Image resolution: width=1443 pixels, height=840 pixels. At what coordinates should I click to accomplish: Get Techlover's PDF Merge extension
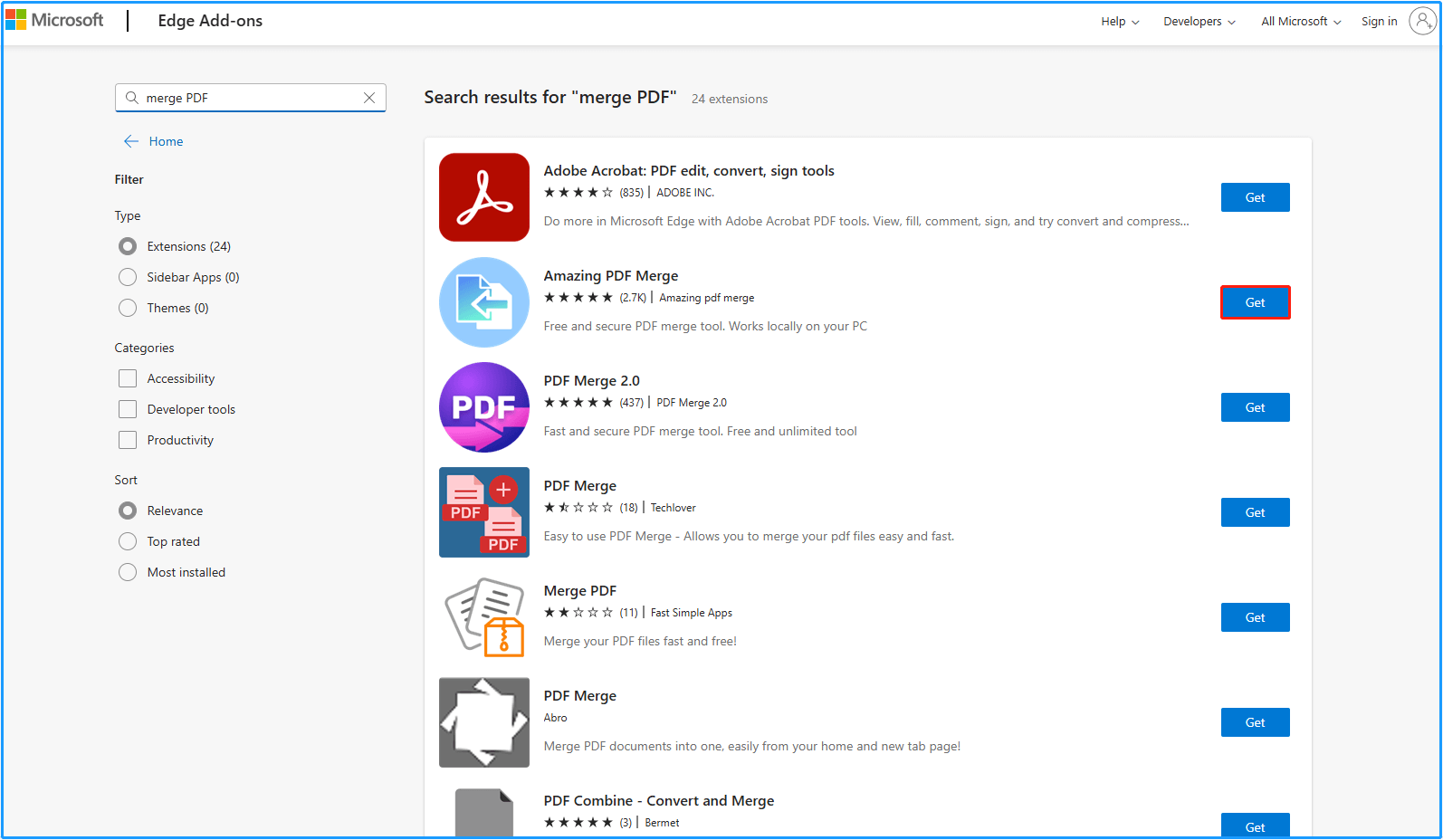point(1255,512)
